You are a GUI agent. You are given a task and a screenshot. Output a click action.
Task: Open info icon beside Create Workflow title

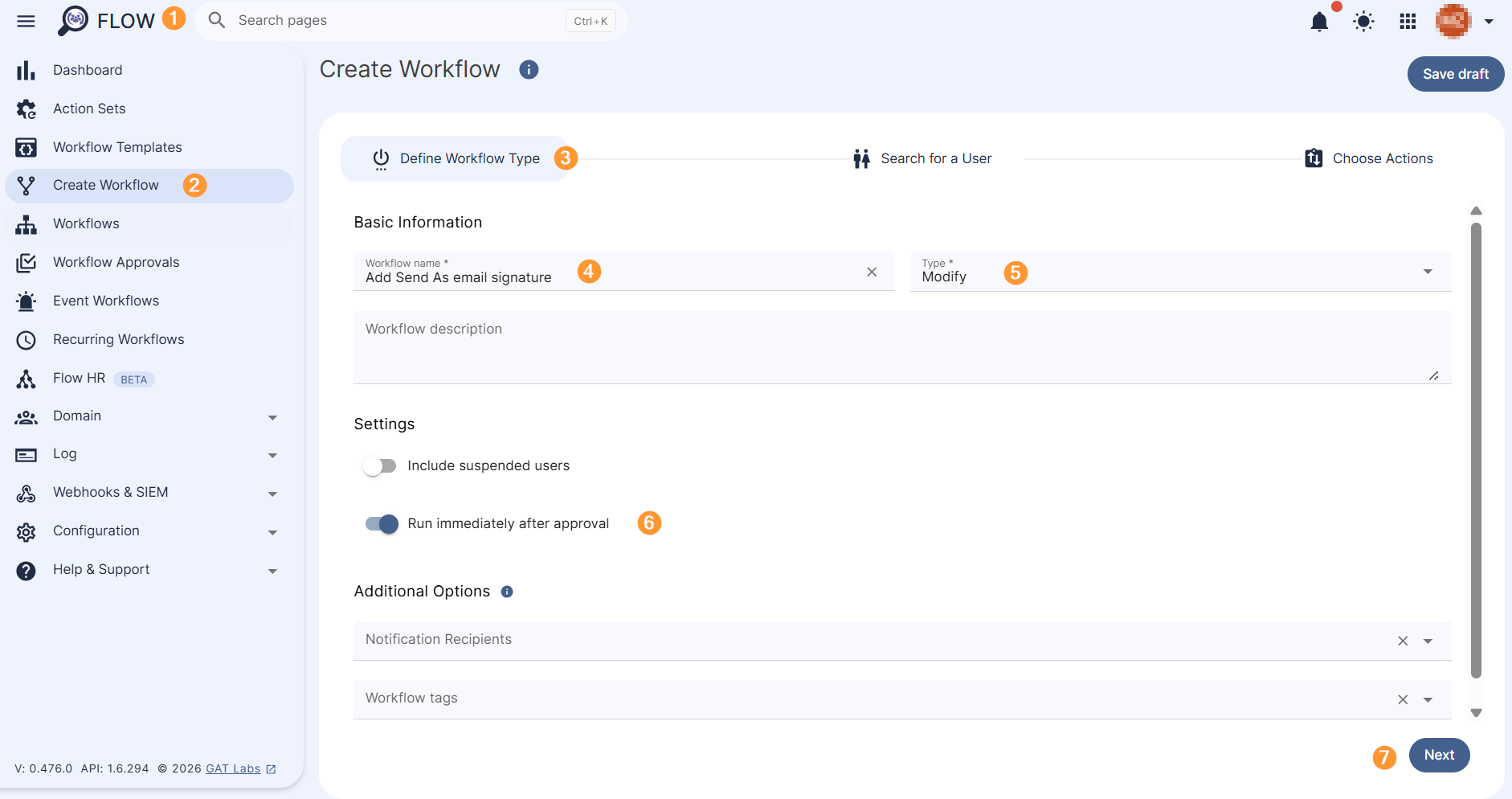pos(529,70)
